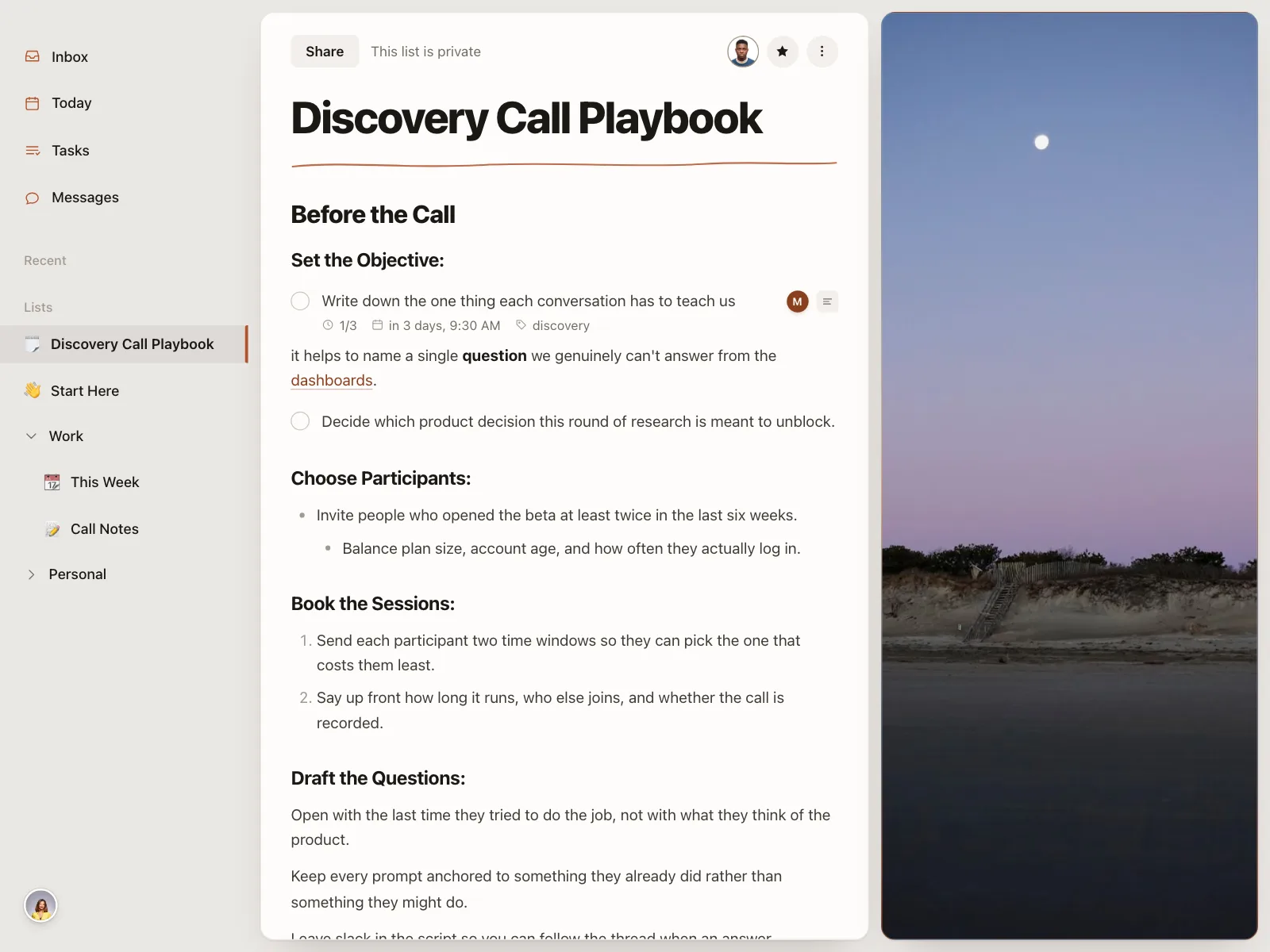The width and height of the screenshot is (1270, 952).
Task: Click the 'Set the Objective:' heading
Action: pos(368,260)
